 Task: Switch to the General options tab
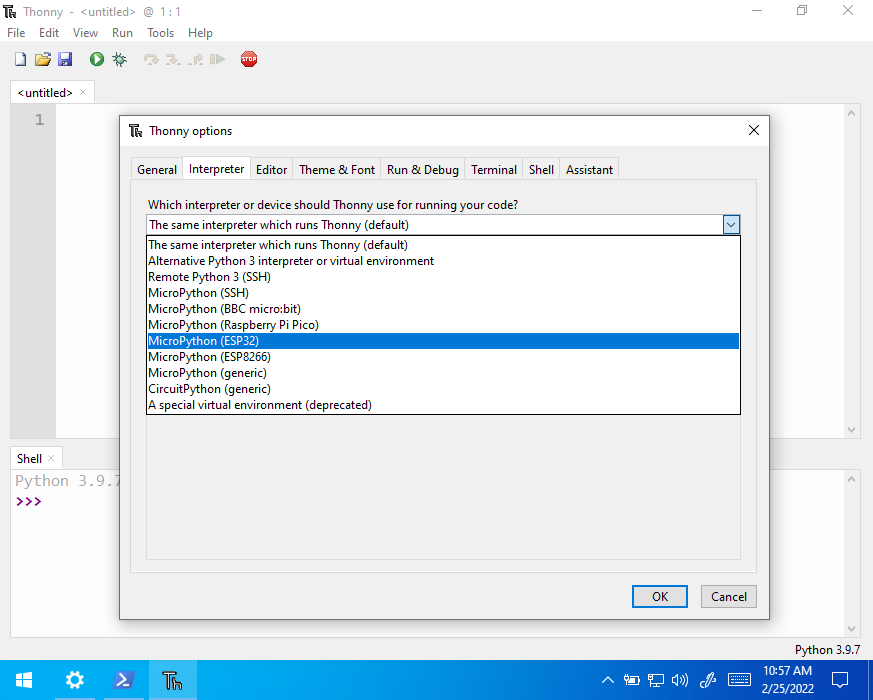(157, 169)
